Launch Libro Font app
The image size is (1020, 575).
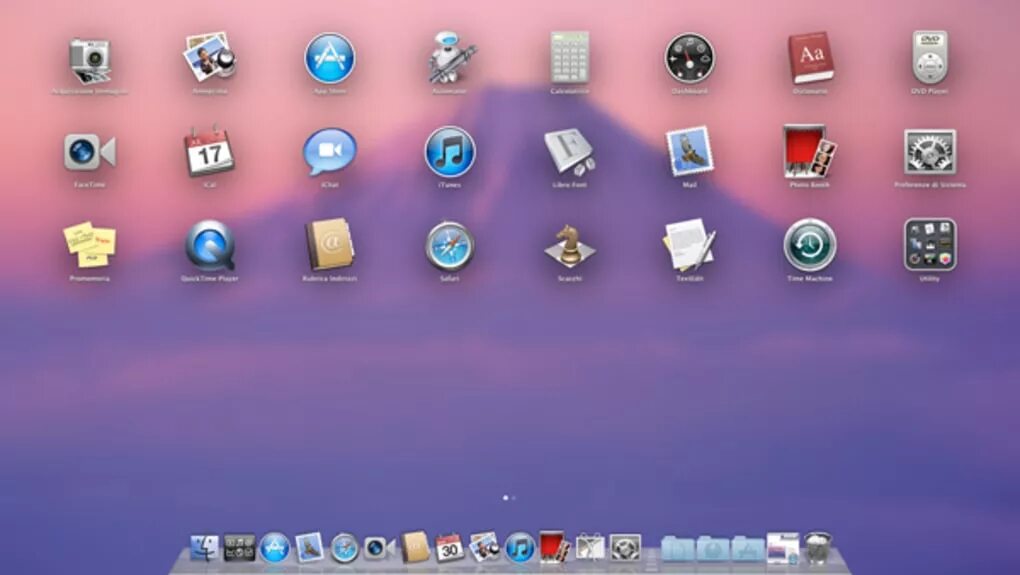click(569, 152)
